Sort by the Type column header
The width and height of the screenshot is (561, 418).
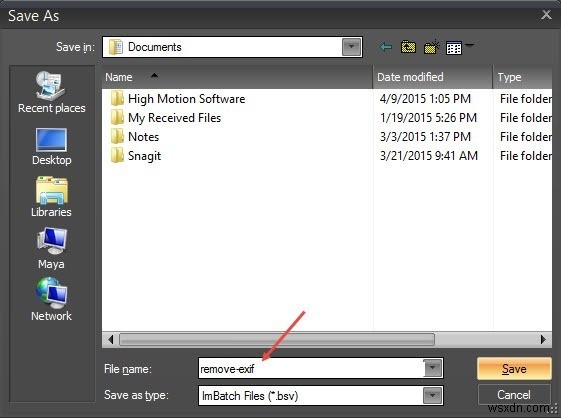(x=523, y=77)
